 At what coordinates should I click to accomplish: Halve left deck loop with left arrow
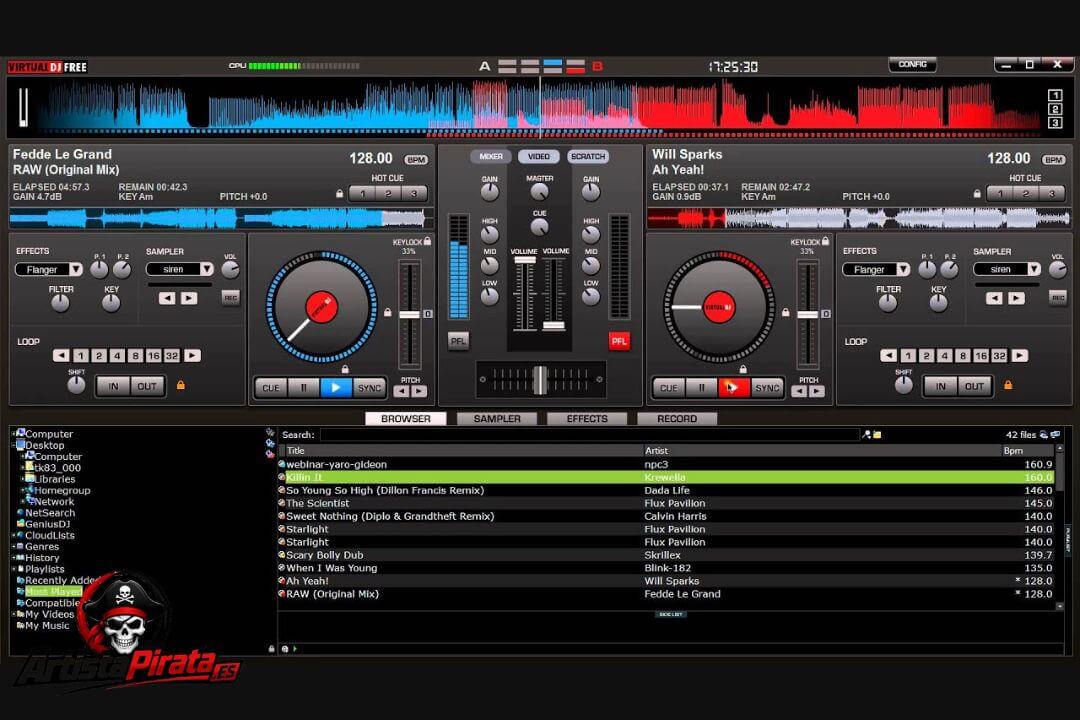coord(61,356)
